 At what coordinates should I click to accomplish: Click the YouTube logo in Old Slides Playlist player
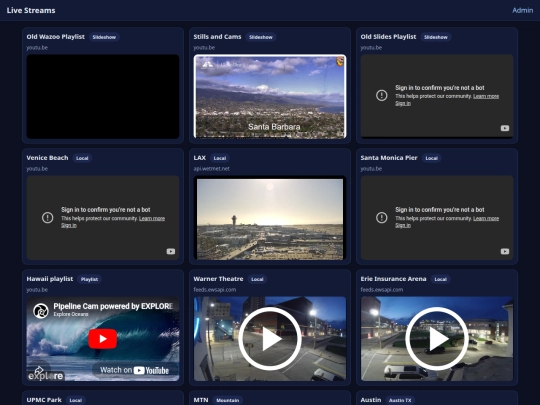505,128
